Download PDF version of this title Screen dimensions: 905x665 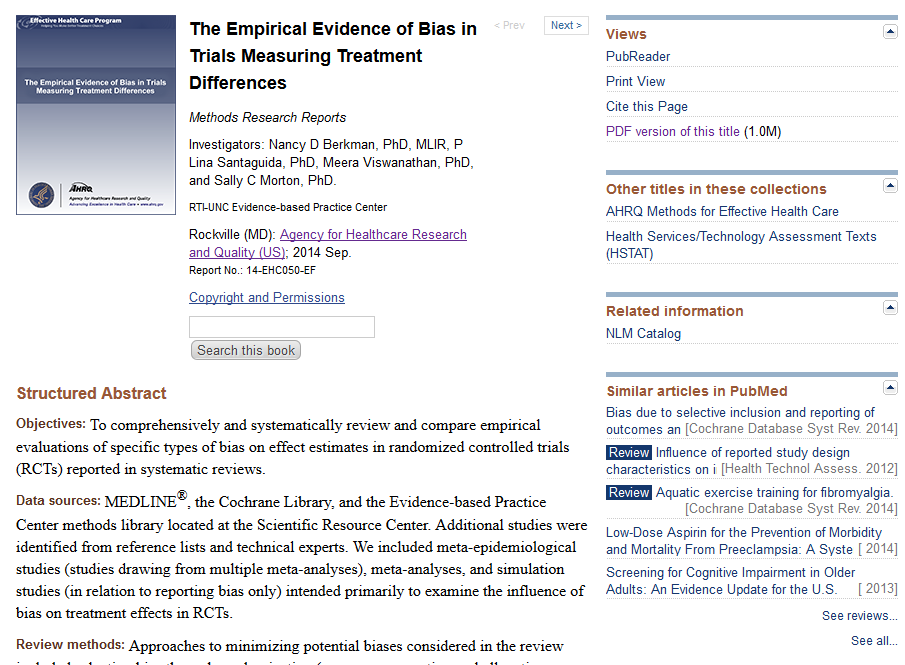[672, 132]
